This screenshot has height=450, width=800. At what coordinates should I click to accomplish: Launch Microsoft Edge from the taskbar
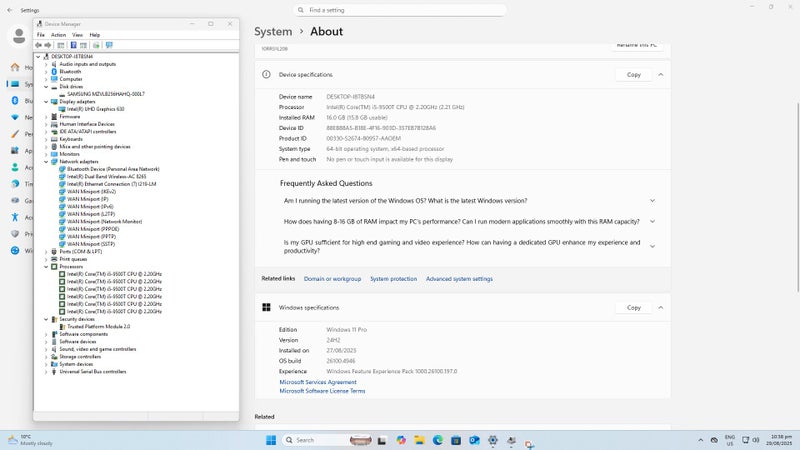438,440
